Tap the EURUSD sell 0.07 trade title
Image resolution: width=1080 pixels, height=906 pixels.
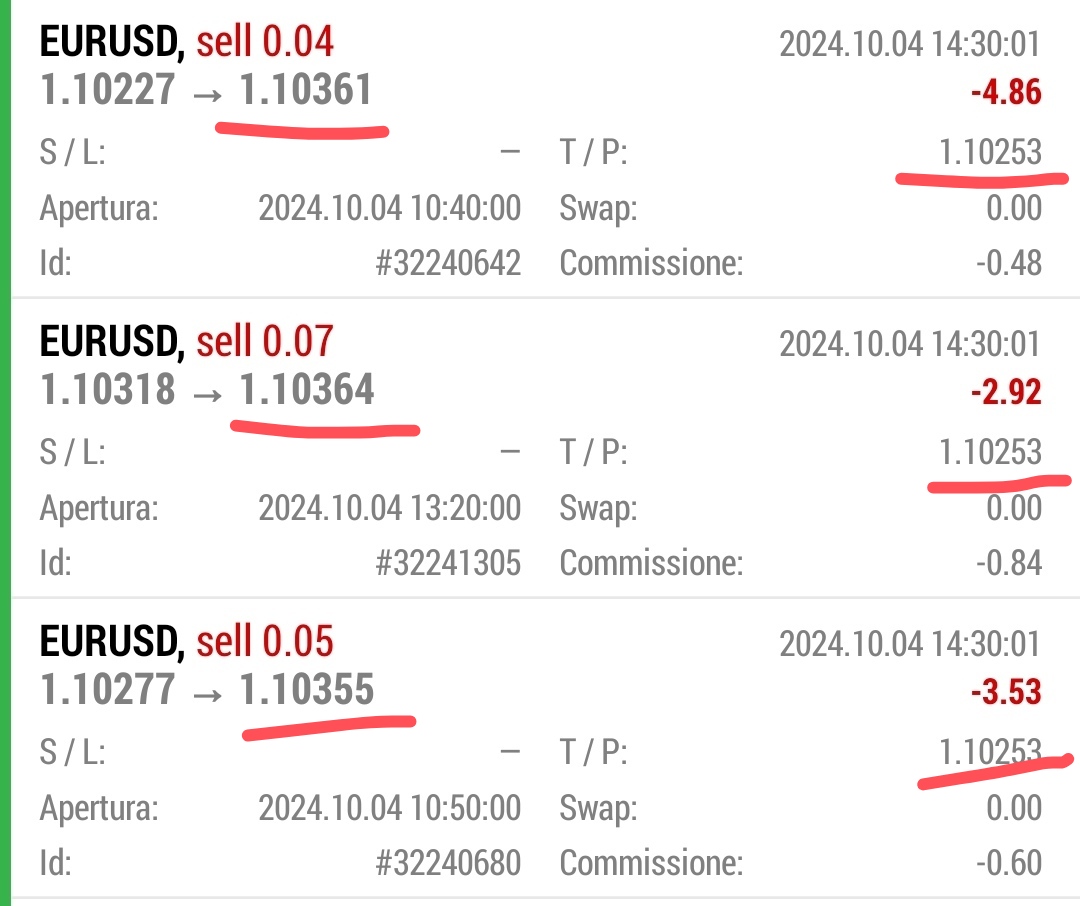[186, 342]
